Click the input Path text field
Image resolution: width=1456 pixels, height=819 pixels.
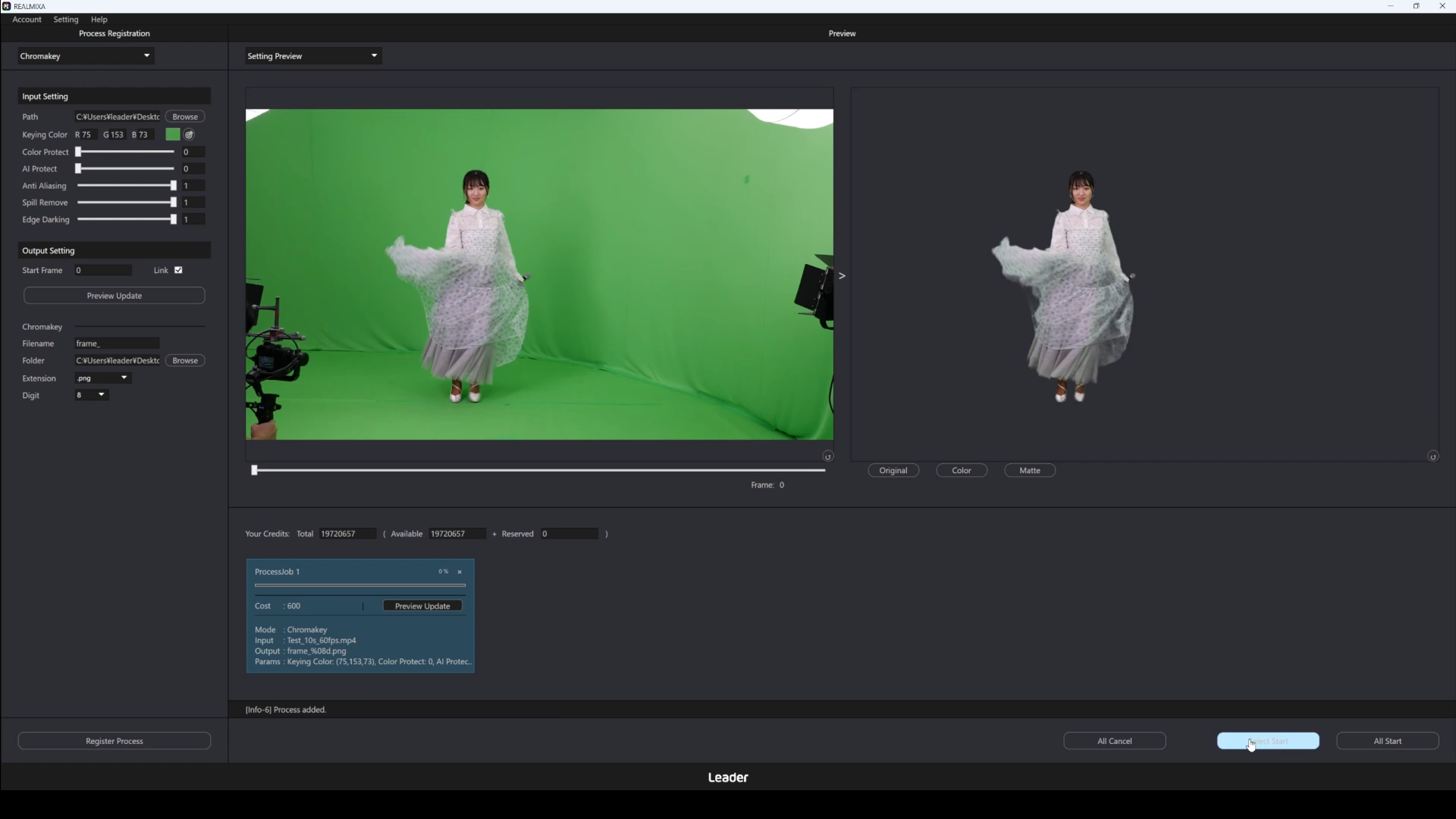[x=118, y=117]
